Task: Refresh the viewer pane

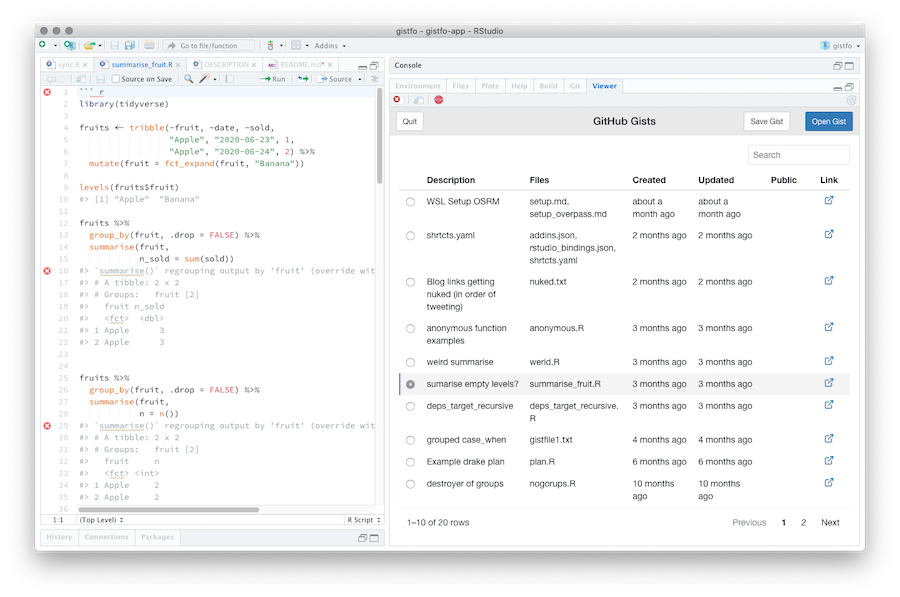Action: [x=851, y=100]
